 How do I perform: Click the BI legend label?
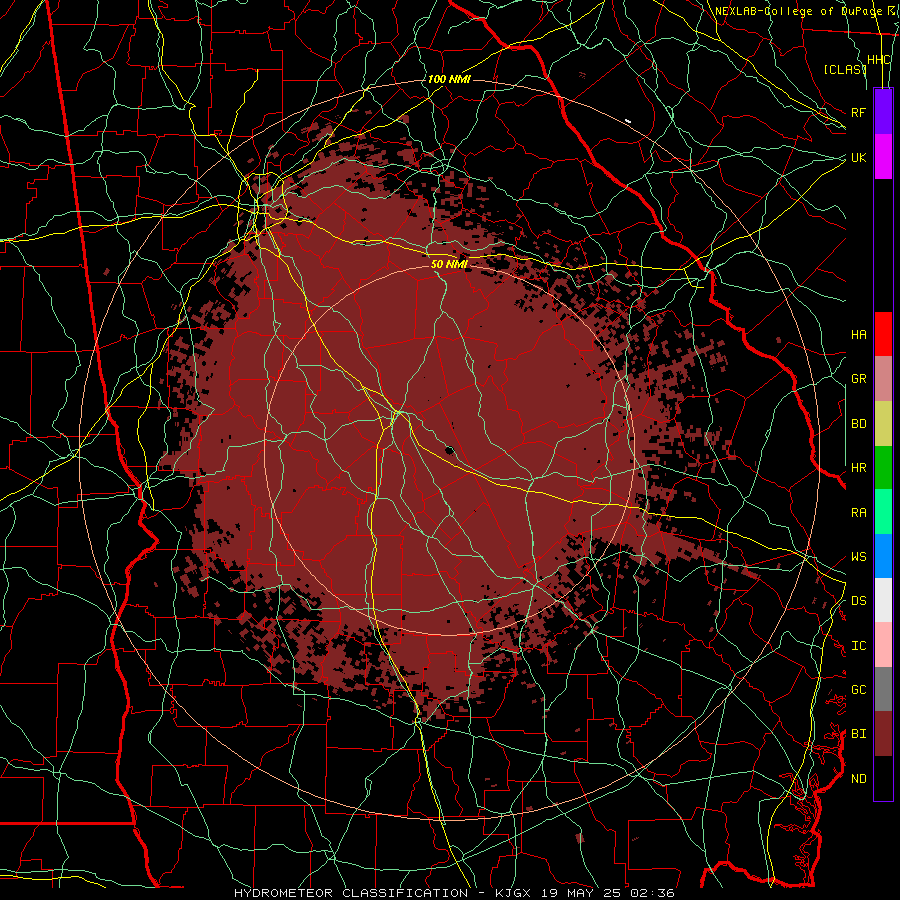(858, 734)
